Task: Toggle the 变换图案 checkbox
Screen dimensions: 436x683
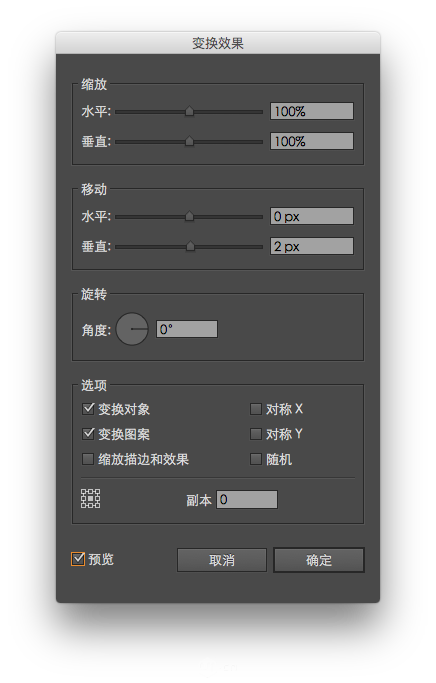Action: pos(88,433)
